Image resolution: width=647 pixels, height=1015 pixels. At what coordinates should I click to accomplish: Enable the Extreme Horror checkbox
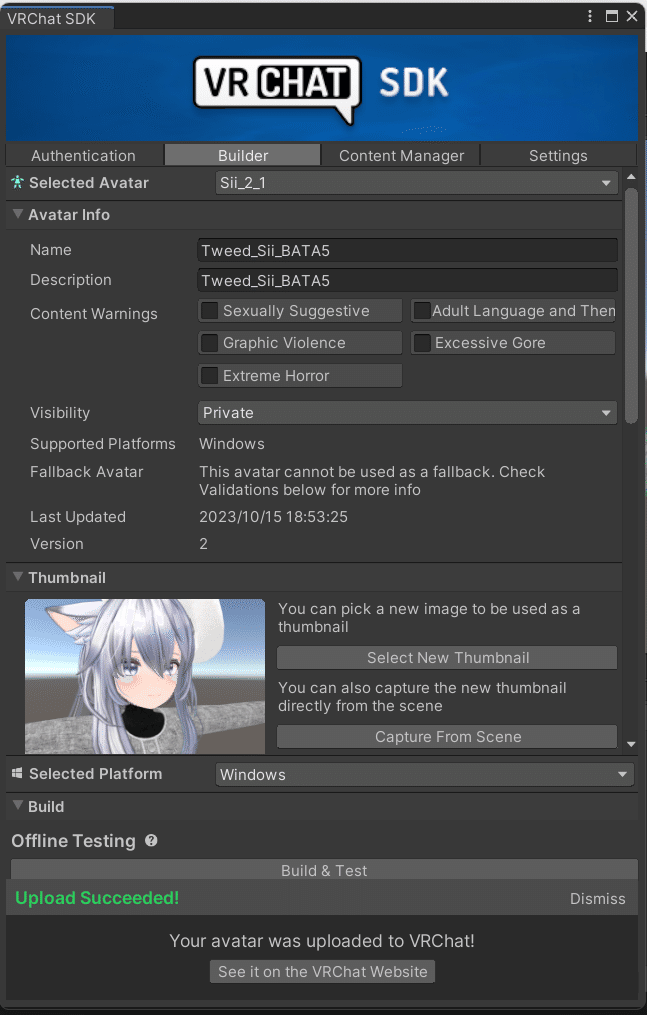(x=210, y=375)
